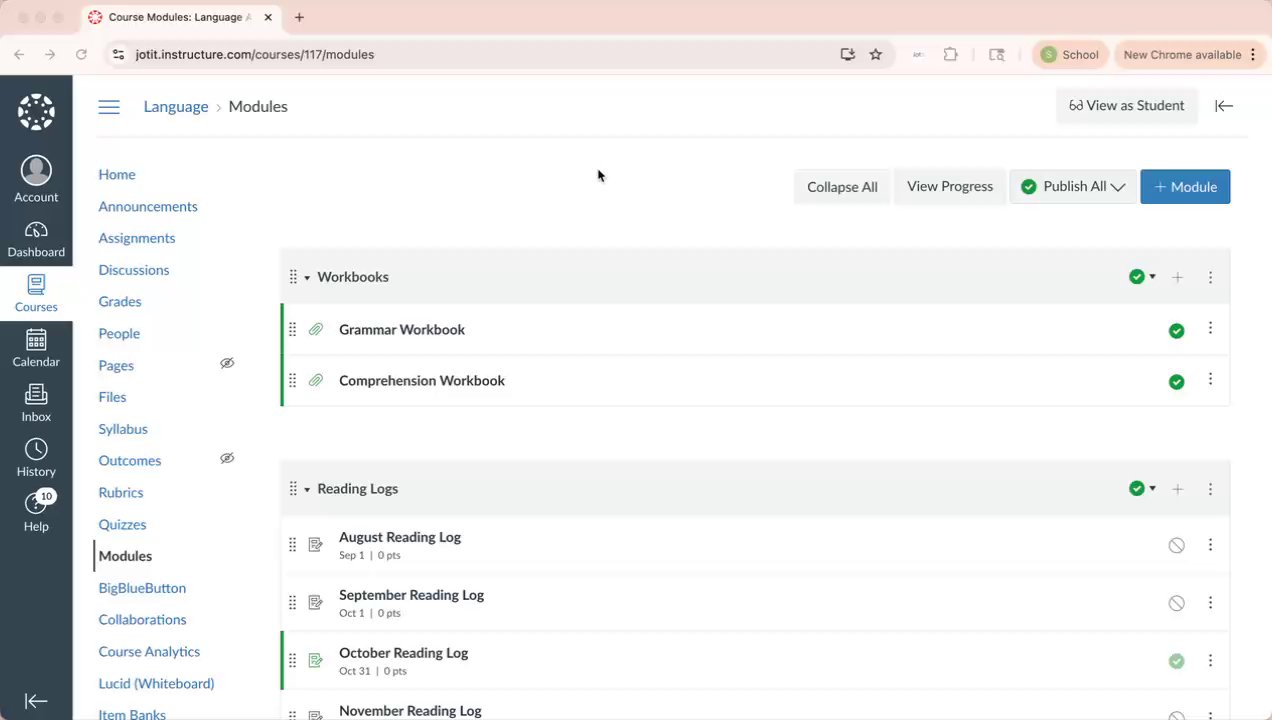
Task: Go to Assignments in course menu
Action: [137, 238]
